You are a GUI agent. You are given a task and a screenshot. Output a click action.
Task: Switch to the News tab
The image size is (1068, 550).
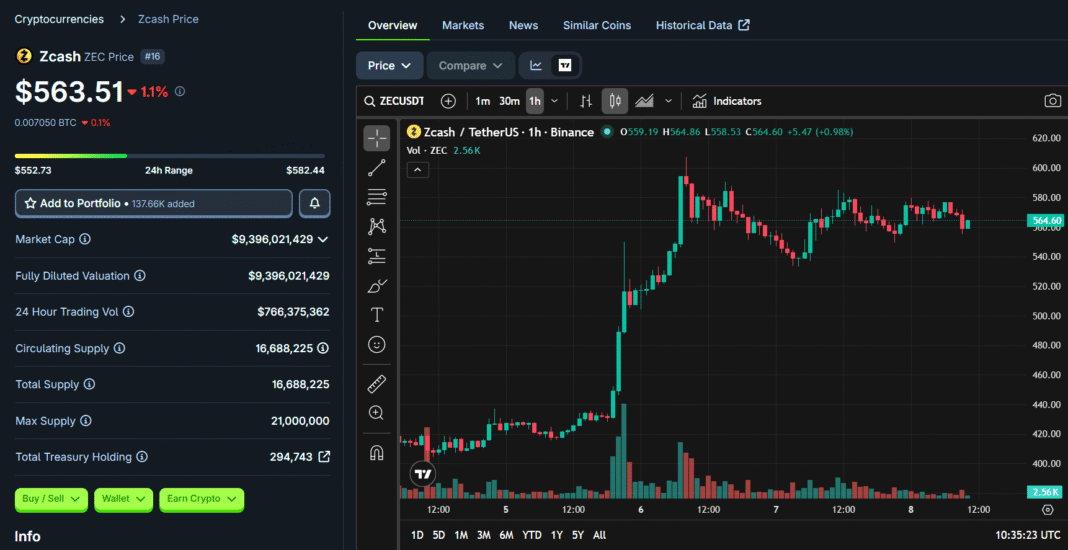[x=524, y=25]
